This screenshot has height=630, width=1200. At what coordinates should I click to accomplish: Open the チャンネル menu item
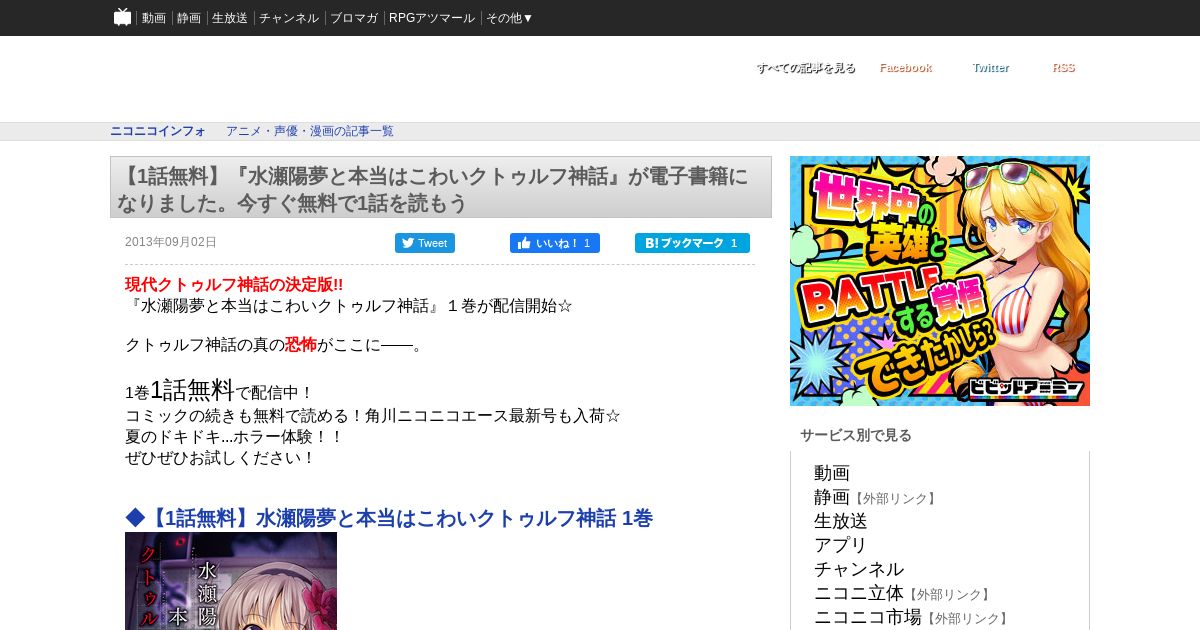289,18
